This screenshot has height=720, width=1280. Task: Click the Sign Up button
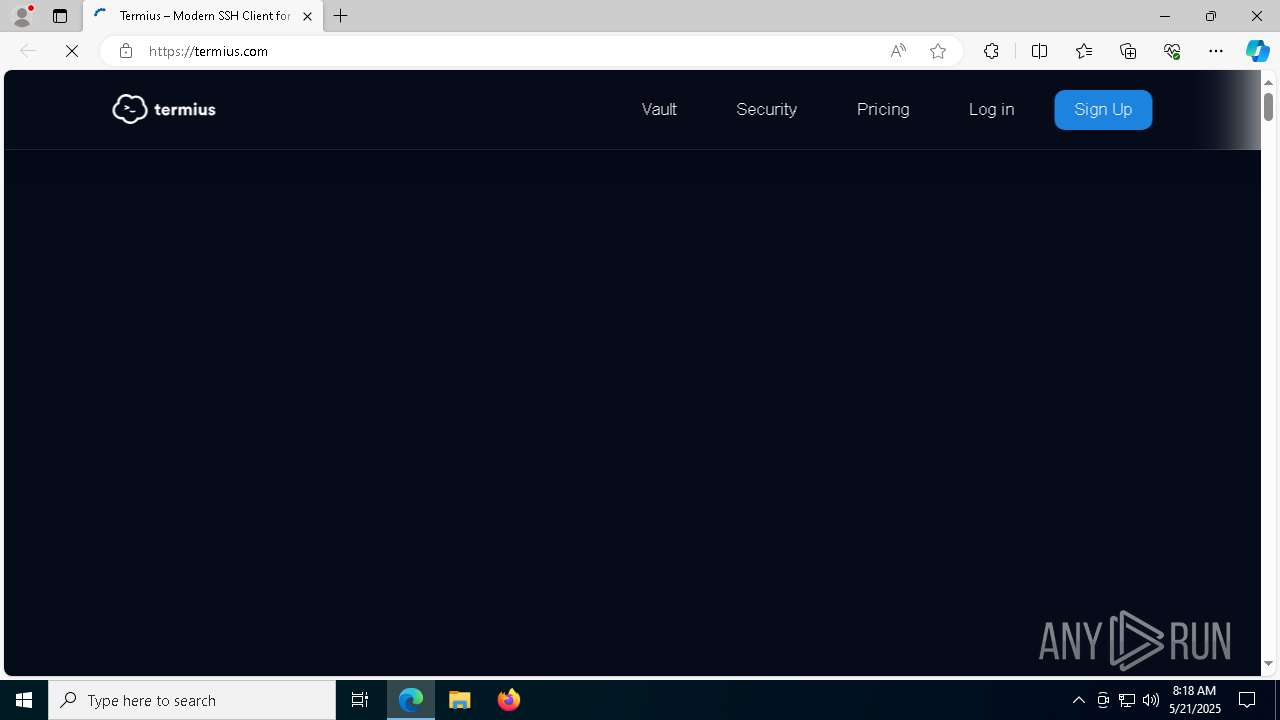(x=1103, y=110)
